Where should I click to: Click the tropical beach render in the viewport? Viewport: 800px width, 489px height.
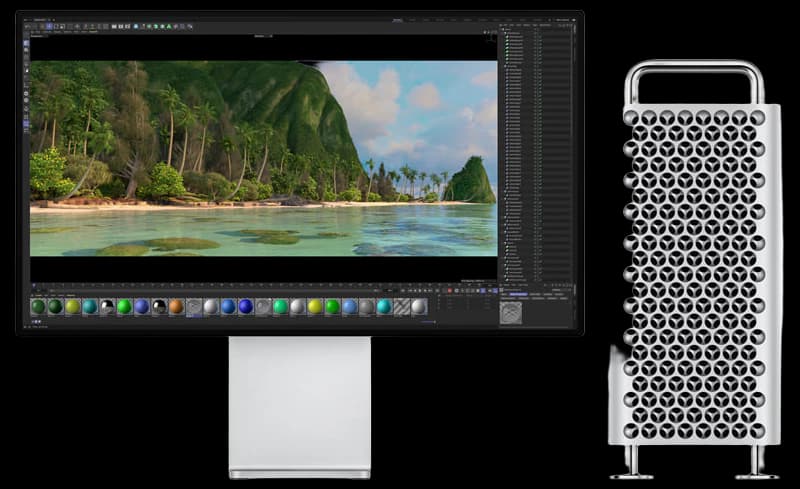pos(263,158)
